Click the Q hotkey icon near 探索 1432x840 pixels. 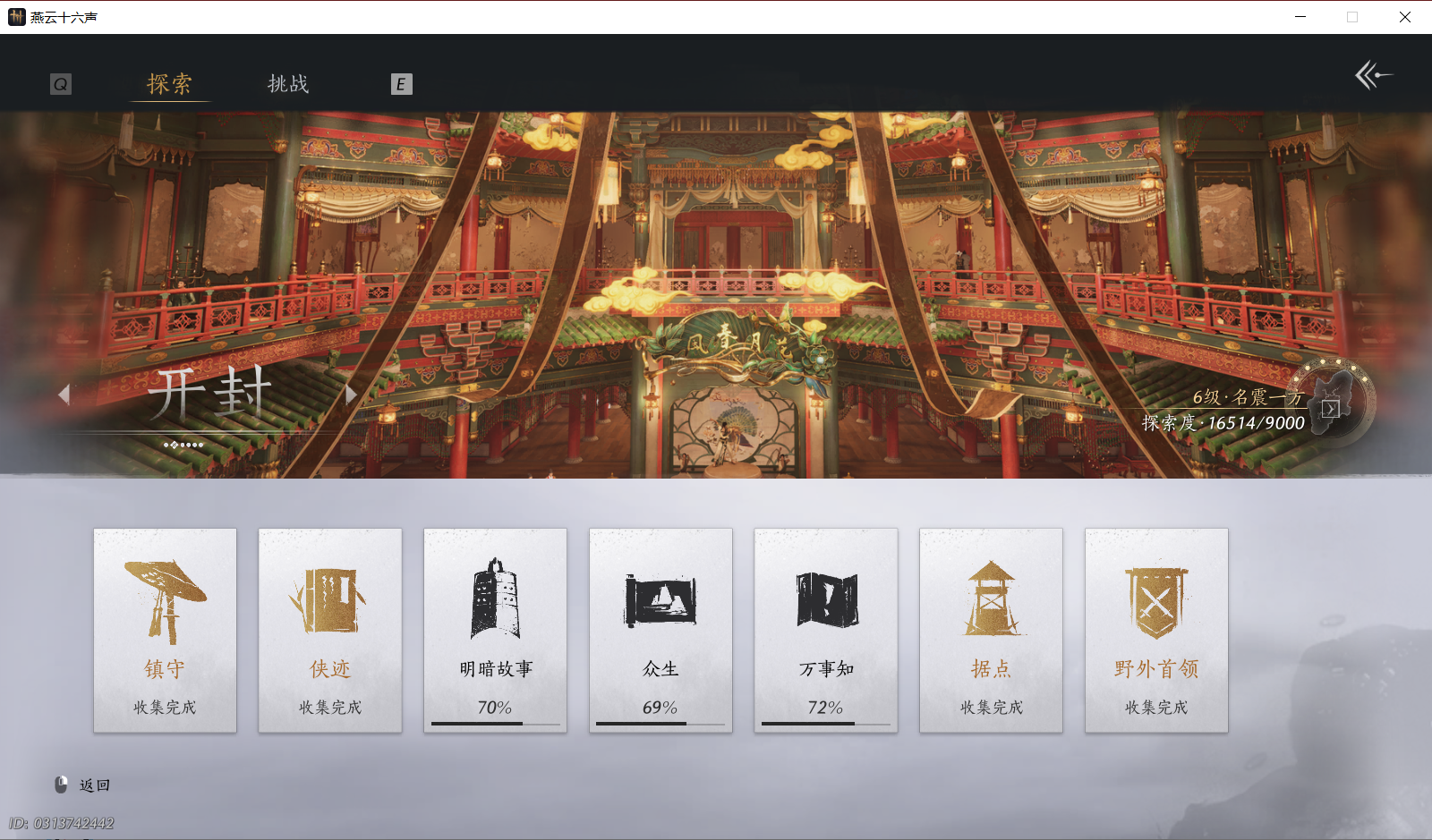point(60,83)
